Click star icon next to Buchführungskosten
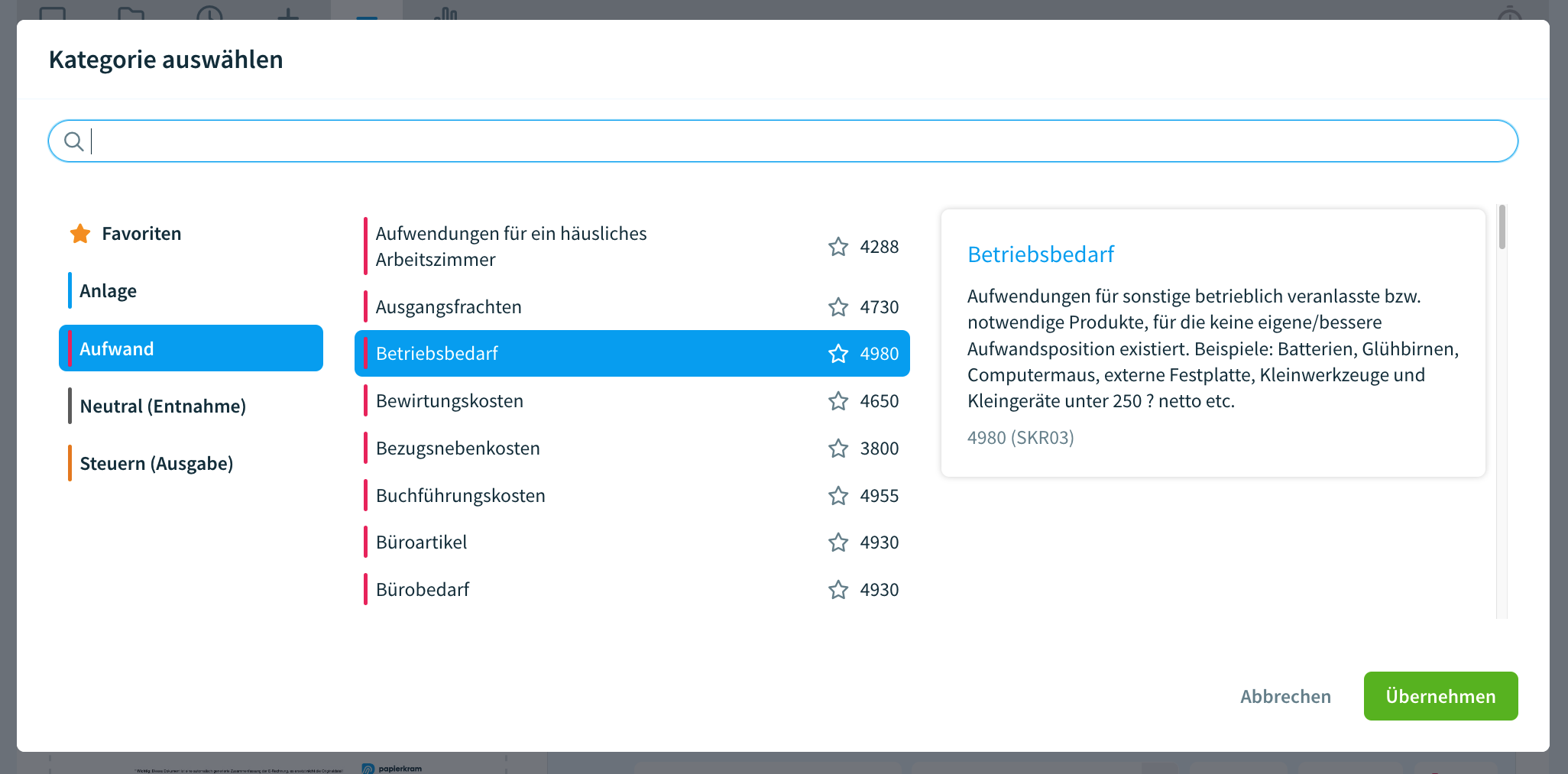The image size is (1568, 774). coord(838,496)
